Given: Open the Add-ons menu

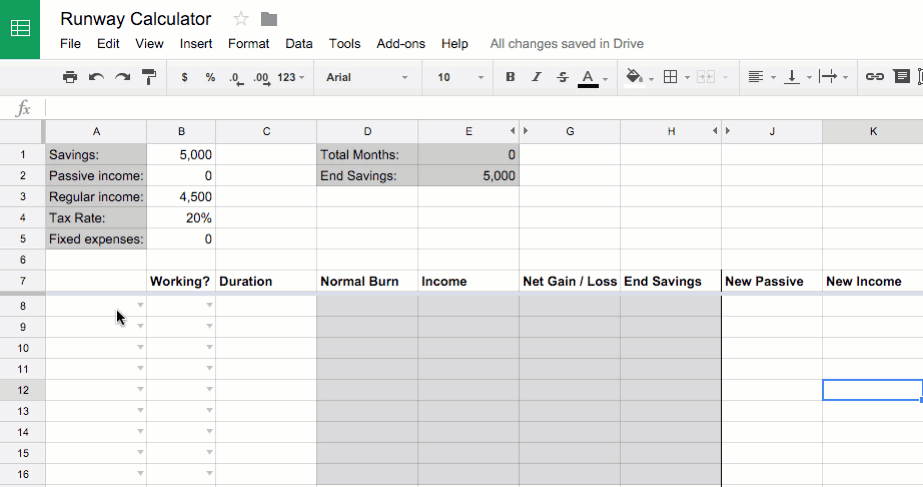Looking at the screenshot, I should coord(400,44).
